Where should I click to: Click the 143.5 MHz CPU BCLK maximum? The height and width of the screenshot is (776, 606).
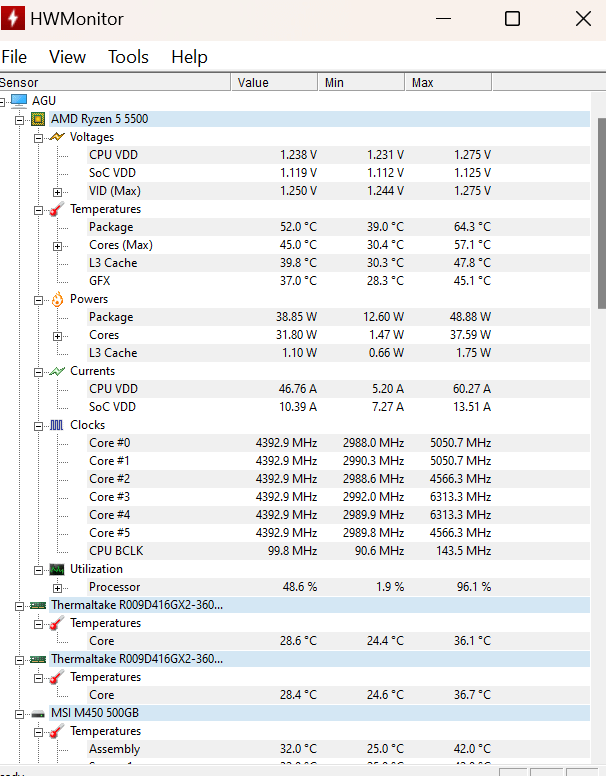click(463, 551)
